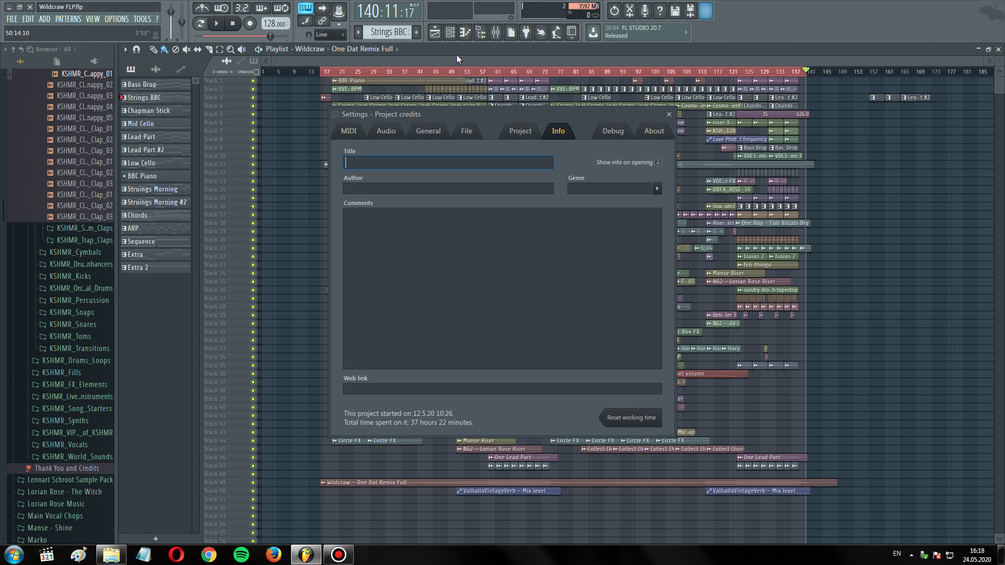1005x565 pixels.
Task: Open Firefox from the taskbar
Action: pos(274,554)
